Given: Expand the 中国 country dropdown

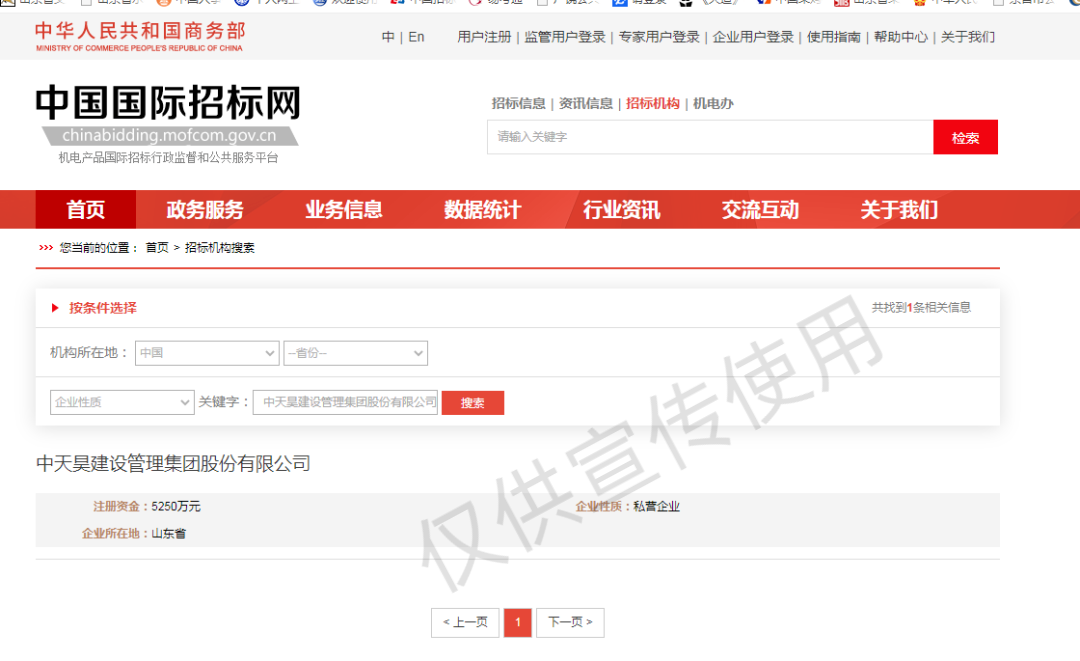Looking at the screenshot, I should (x=207, y=353).
